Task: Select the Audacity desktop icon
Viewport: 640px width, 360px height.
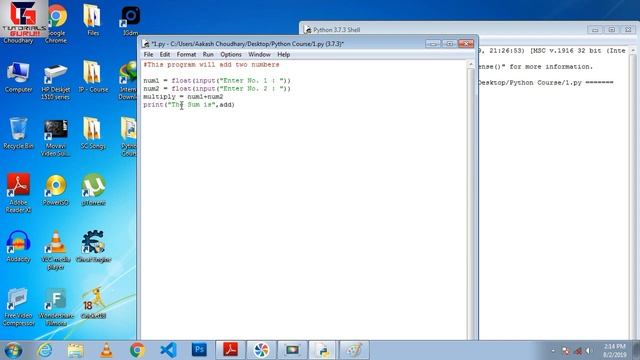Action: (x=18, y=246)
